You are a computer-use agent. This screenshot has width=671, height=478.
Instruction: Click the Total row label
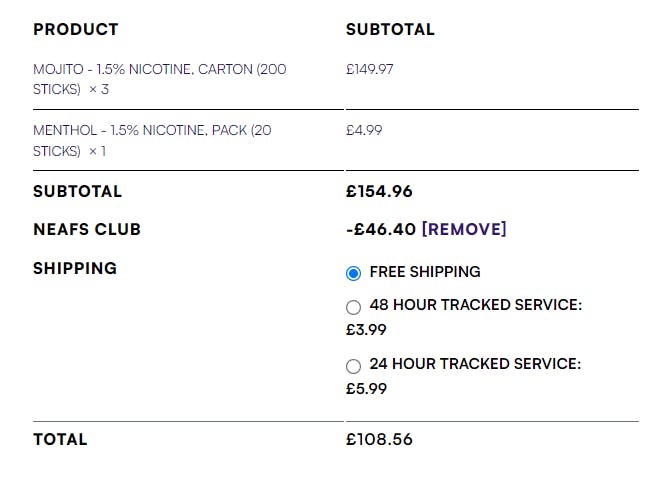(x=60, y=439)
